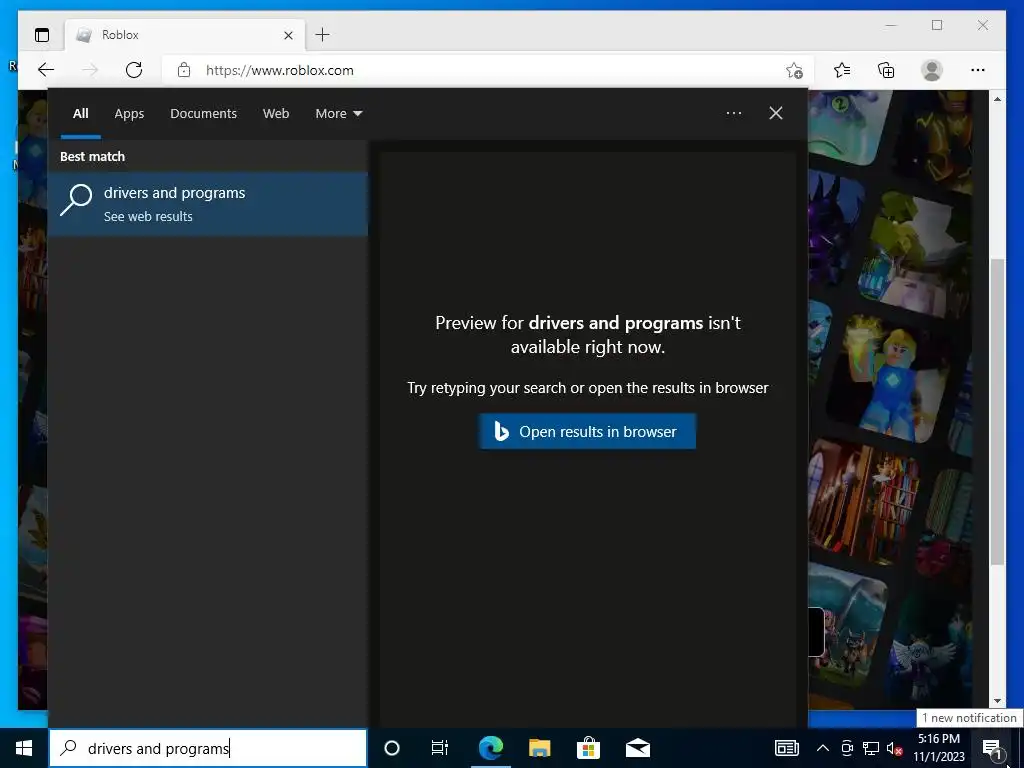Open News and interests widget
The image size is (1024, 768).
point(786,748)
